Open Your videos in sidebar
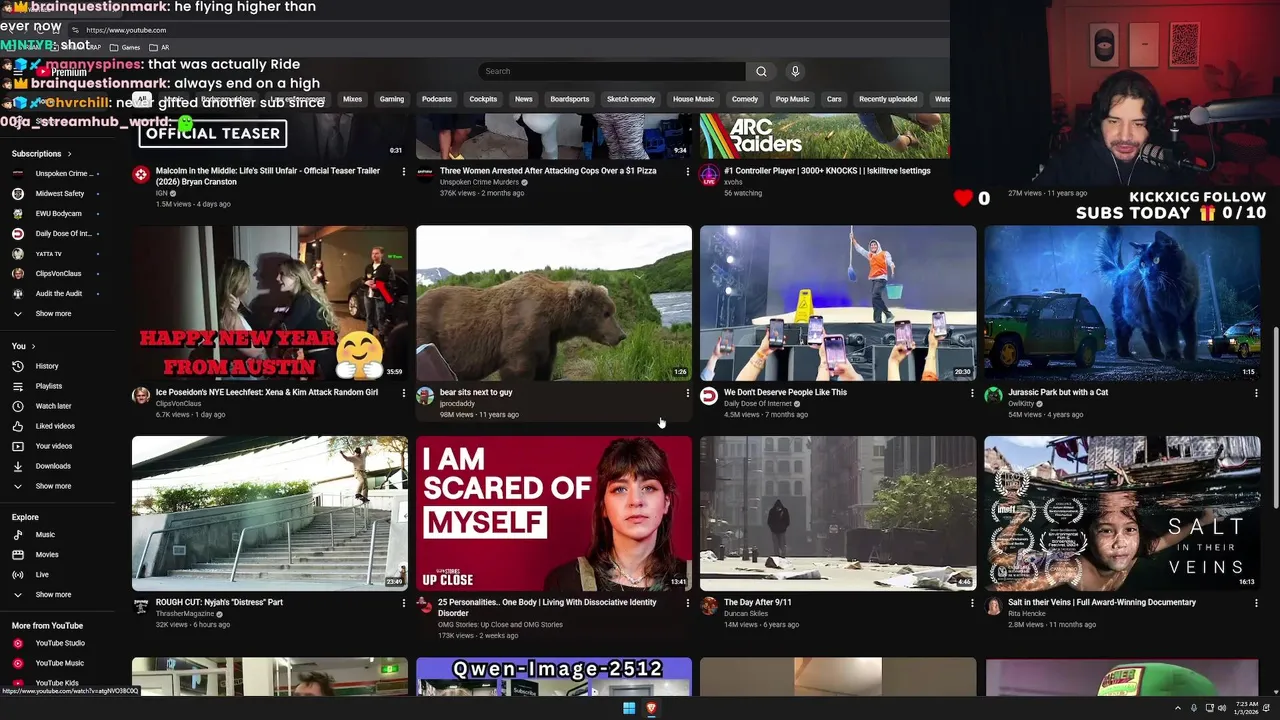1280x720 pixels. click(x=54, y=446)
